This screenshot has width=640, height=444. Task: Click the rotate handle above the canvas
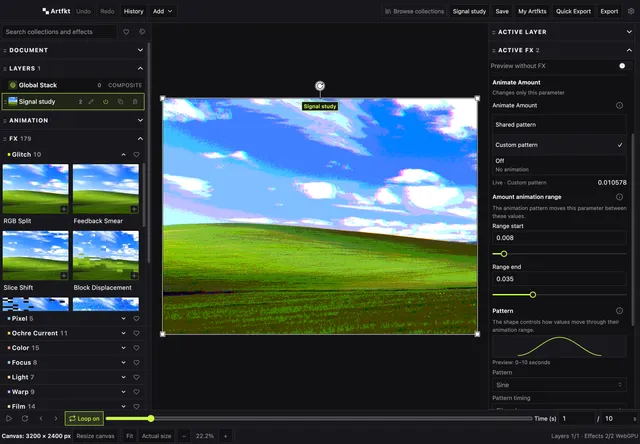(x=320, y=86)
